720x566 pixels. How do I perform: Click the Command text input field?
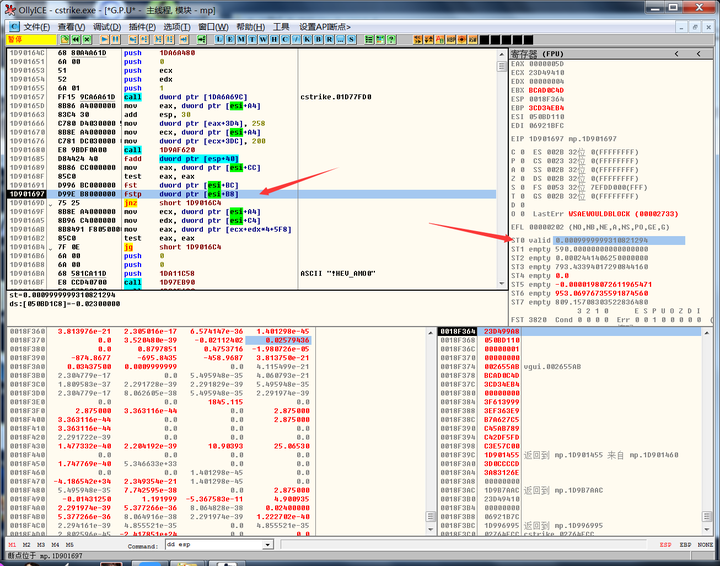click(210, 546)
